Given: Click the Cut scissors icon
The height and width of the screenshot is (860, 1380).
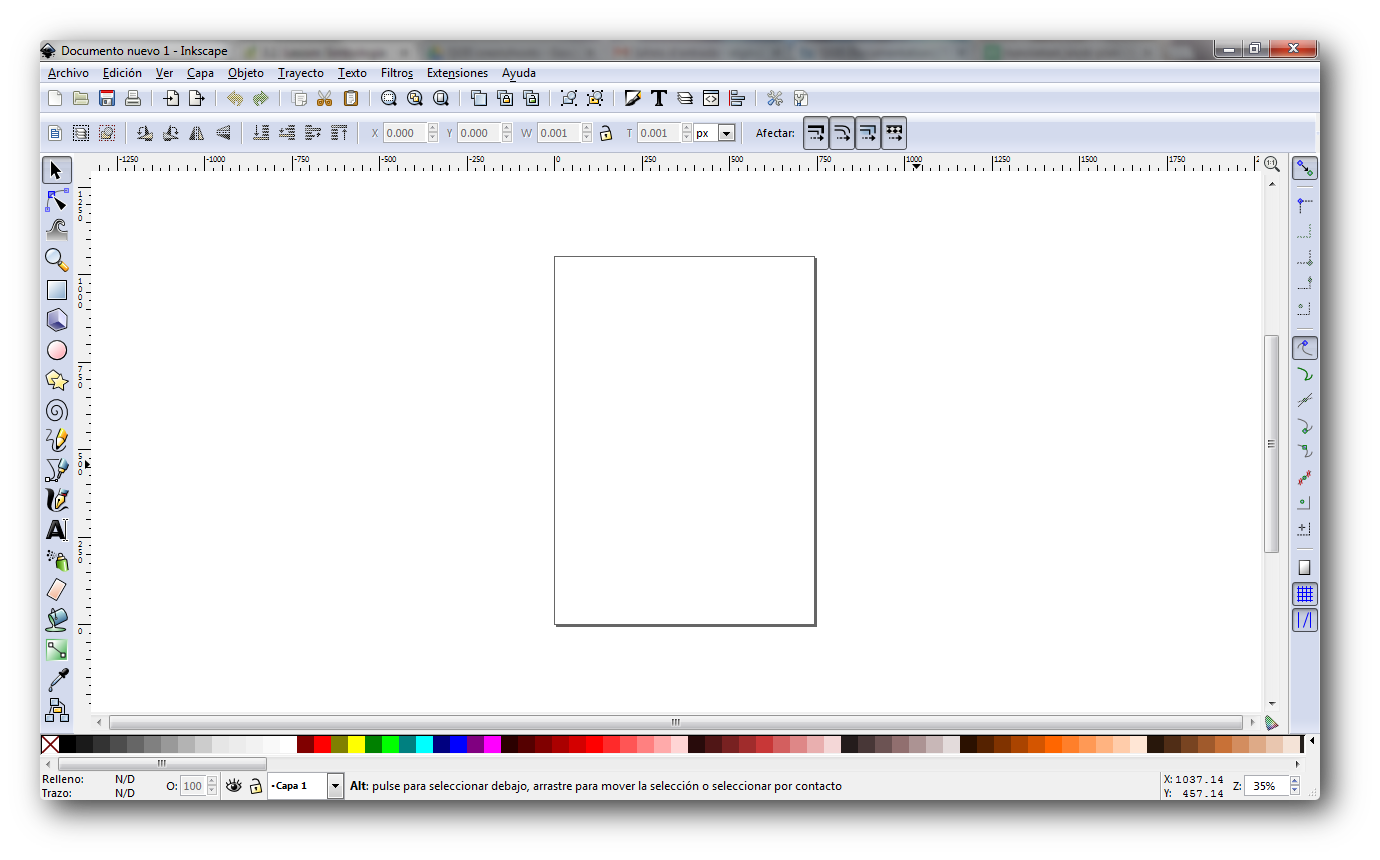Looking at the screenshot, I should click(324, 98).
